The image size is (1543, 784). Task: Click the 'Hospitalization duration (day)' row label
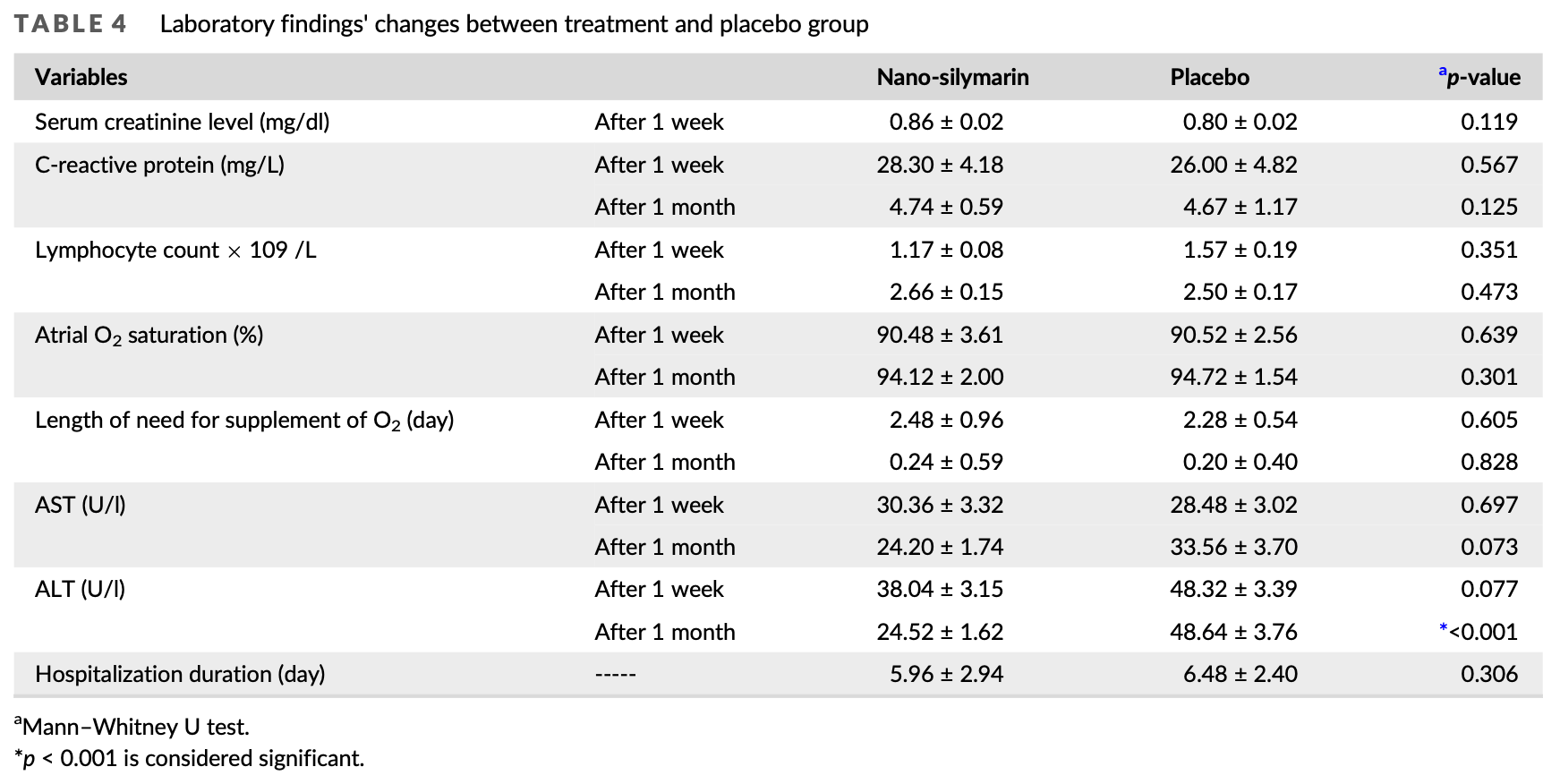[x=180, y=674]
